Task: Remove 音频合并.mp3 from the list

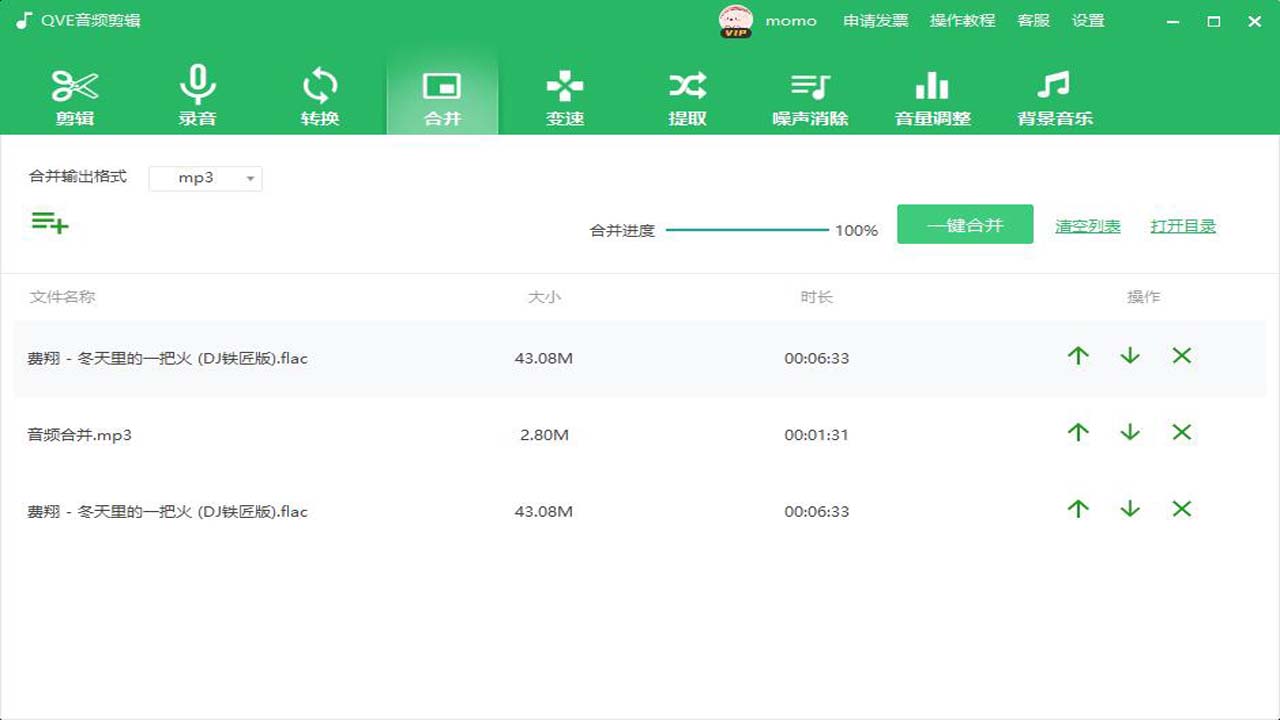Action: 1182,432
